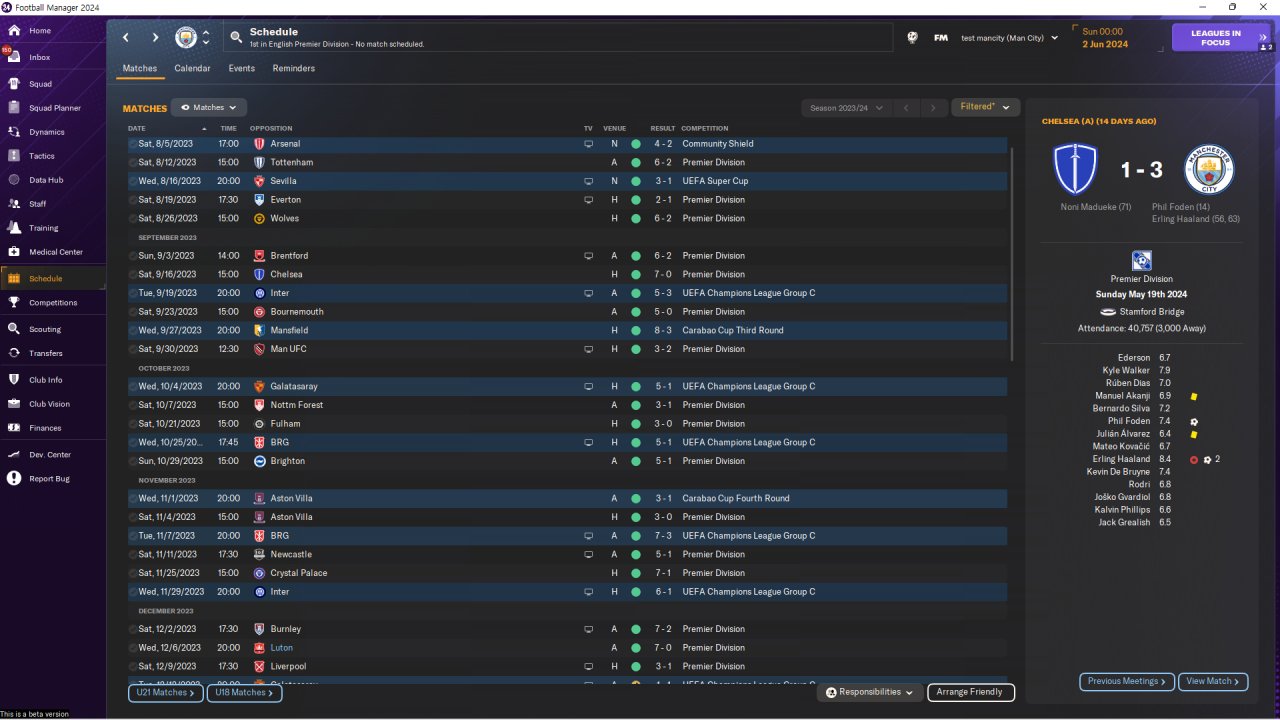Viewport: 1280px width, 720px height.
Task: Click the Report Bug exclamation icon
Action: [14, 479]
